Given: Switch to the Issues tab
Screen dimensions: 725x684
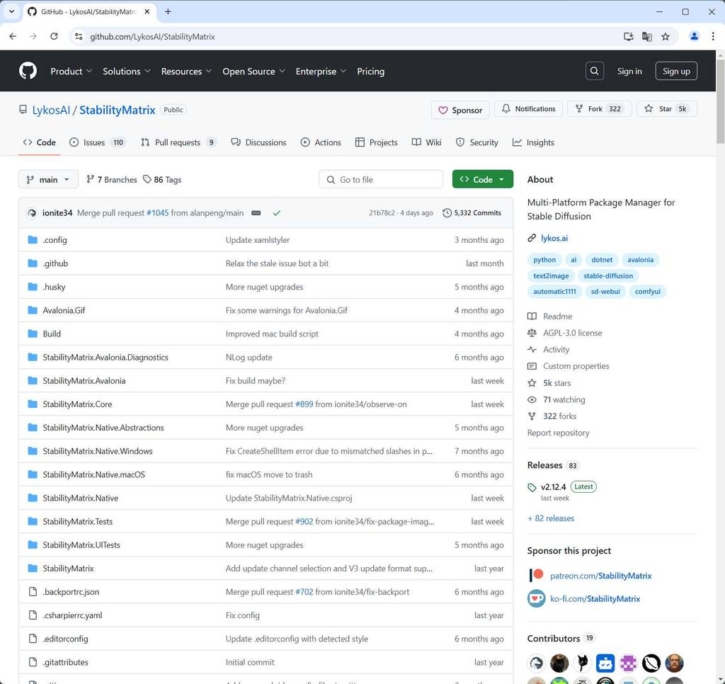Looking at the screenshot, I should [97, 143].
